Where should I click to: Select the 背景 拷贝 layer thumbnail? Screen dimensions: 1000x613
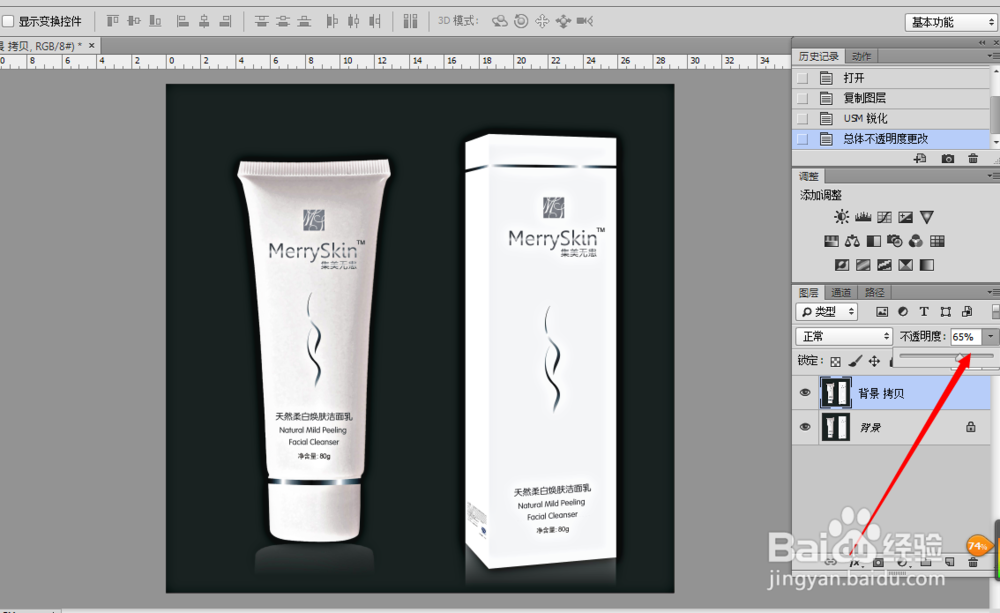[835, 393]
